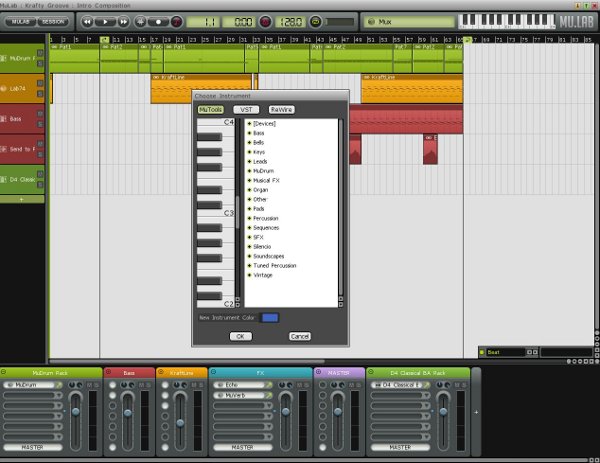The height and width of the screenshot is (463, 600).
Task: Click the rewind transport button
Action: (87, 22)
